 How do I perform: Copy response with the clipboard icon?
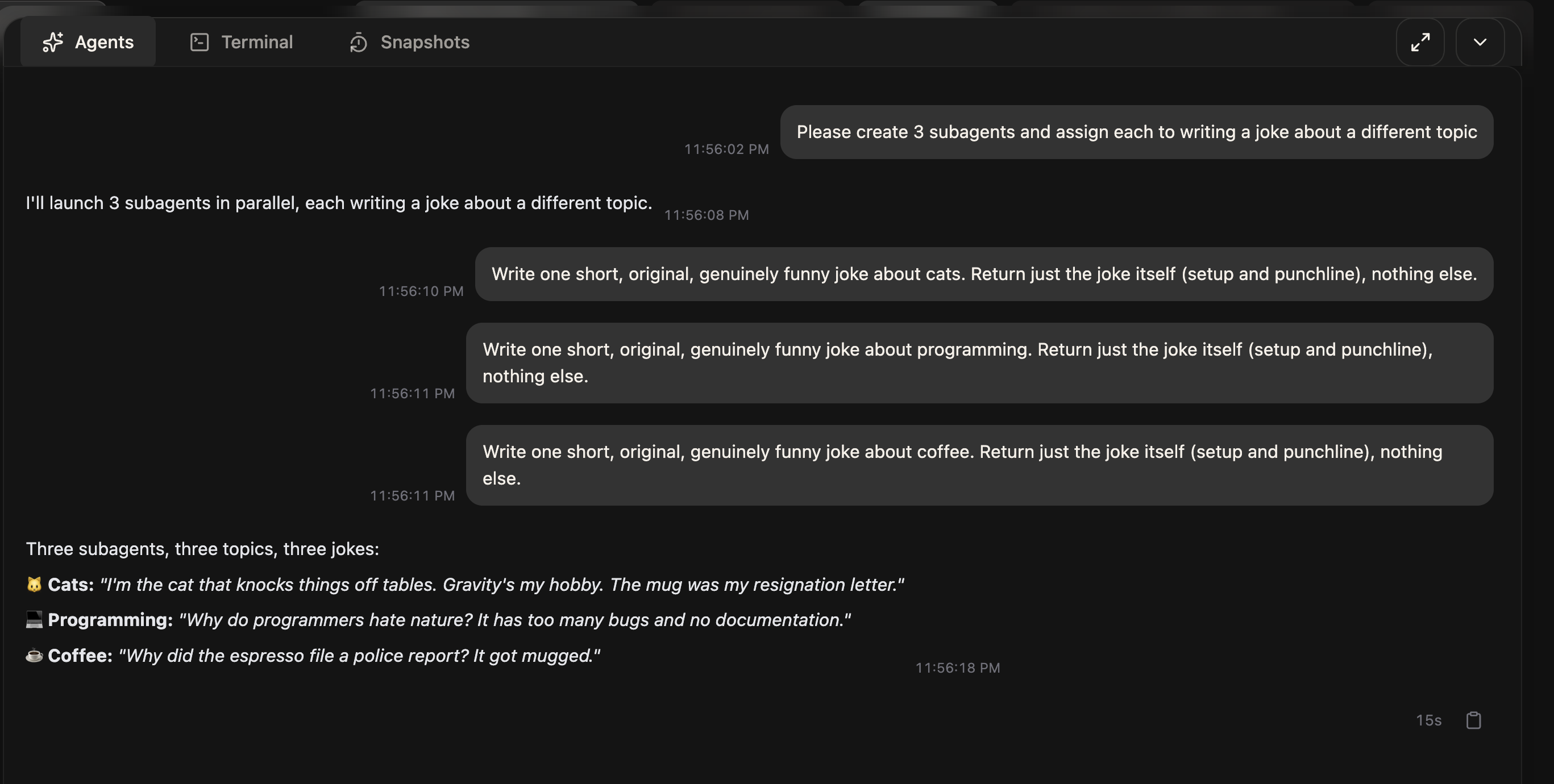click(x=1474, y=720)
